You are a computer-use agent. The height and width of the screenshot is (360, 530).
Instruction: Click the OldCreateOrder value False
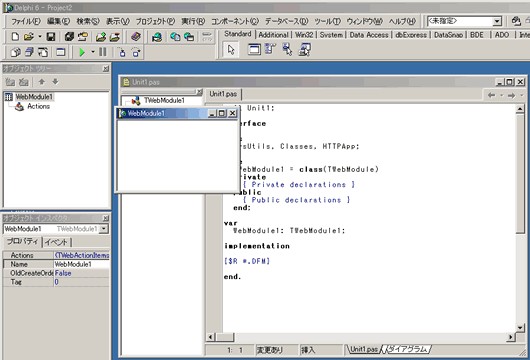(x=82, y=273)
